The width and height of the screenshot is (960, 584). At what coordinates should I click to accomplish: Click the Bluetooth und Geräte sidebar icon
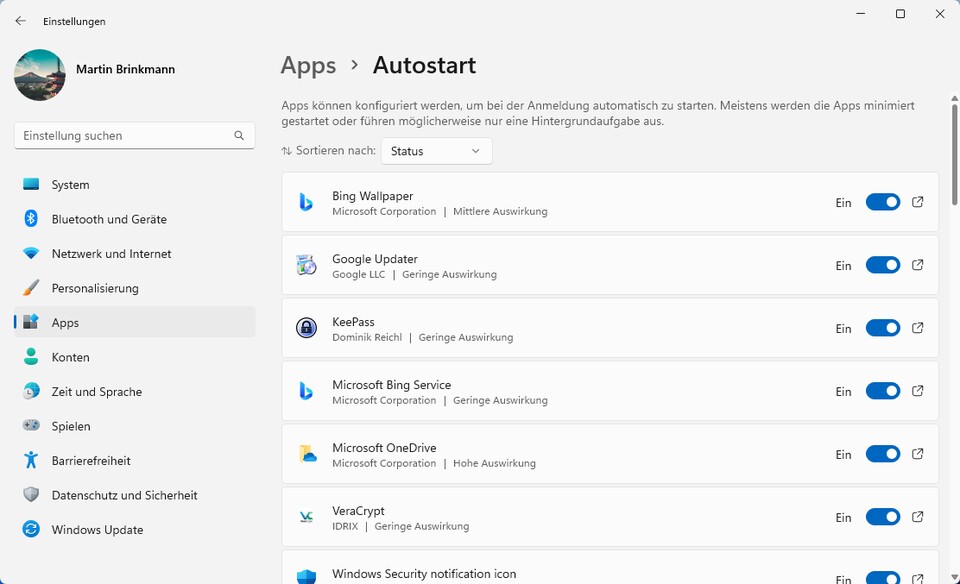(33, 219)
